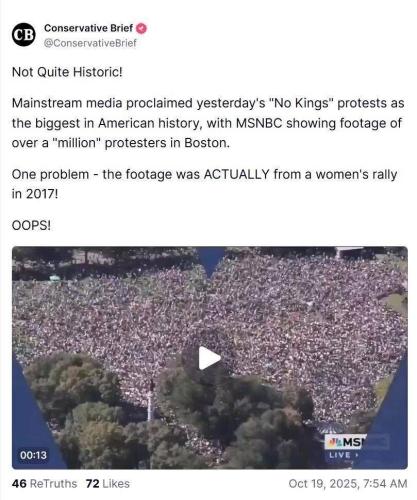Open the Conservative Brief display name
Image resolution: width=417 pixels, height=500 pixels.
tap(88, 28)
